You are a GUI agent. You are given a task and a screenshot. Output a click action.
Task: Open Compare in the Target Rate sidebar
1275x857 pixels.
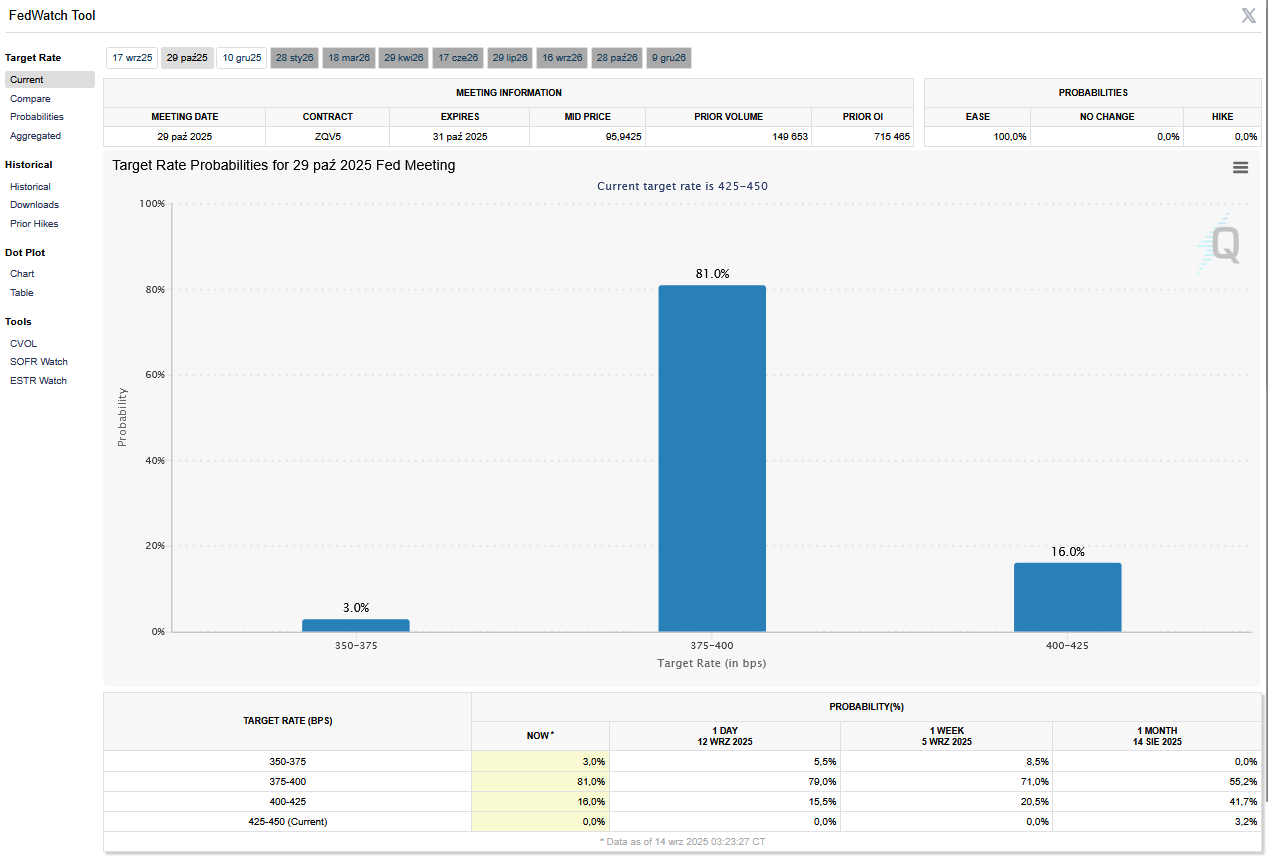(x=30, y=99)
